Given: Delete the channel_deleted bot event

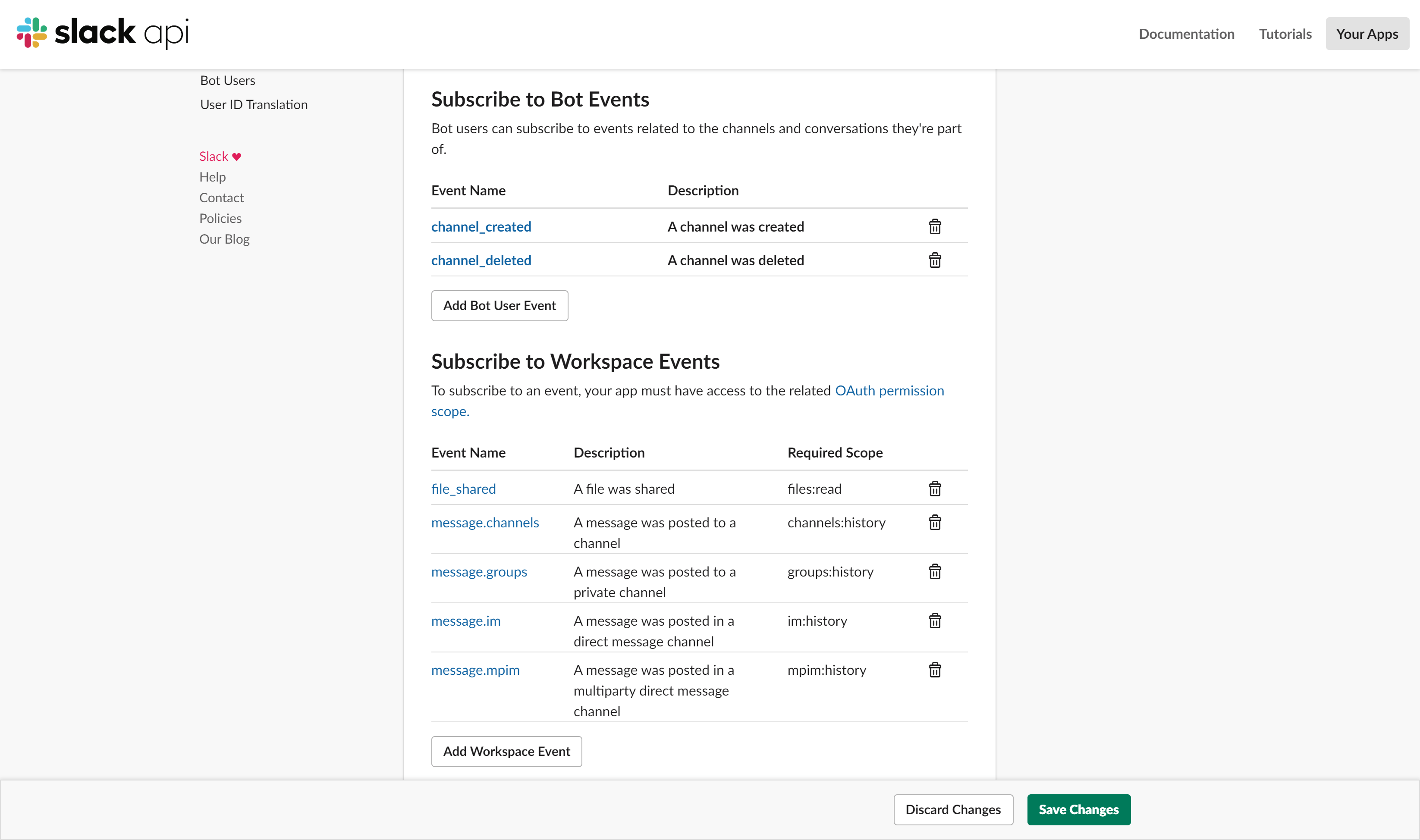Looking at the screenshot, I should [935, 259].
